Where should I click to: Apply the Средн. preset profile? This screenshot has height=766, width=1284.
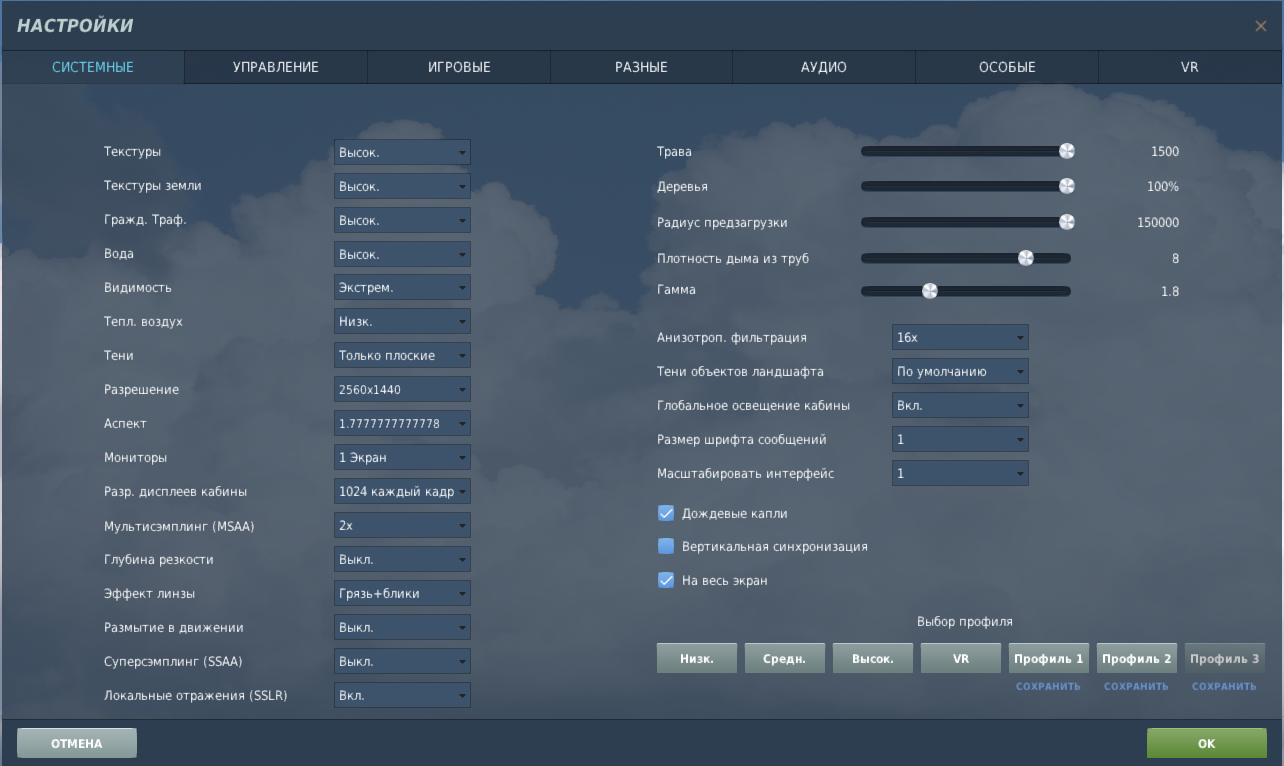tap(785, 659)
